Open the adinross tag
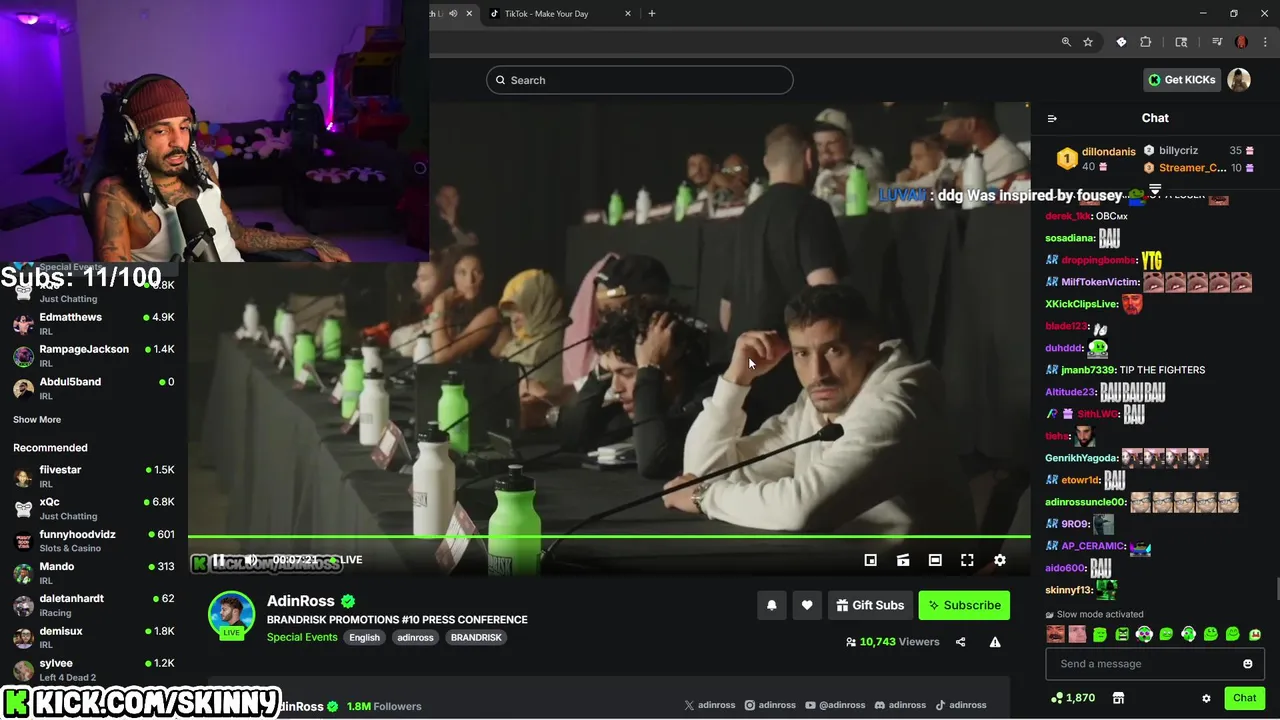The height and width of the screenshot is (720, 1280). [x=415, y=637]
